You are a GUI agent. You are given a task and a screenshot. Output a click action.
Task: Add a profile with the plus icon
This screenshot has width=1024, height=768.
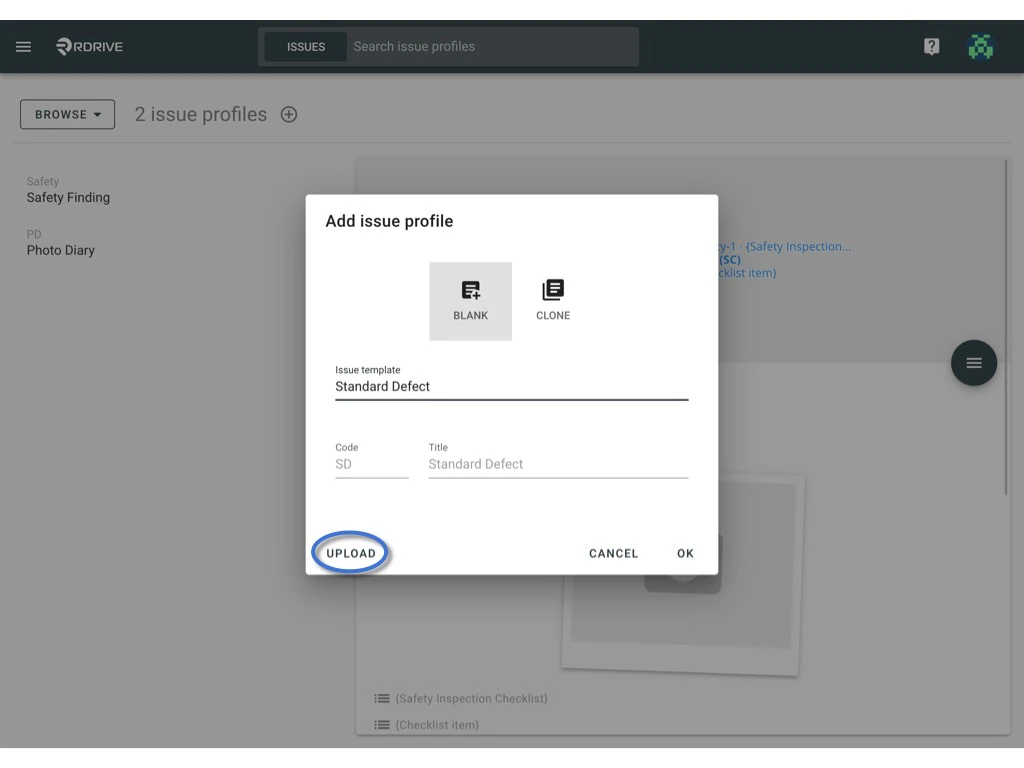pyautogui.click(x=288, y=114)
